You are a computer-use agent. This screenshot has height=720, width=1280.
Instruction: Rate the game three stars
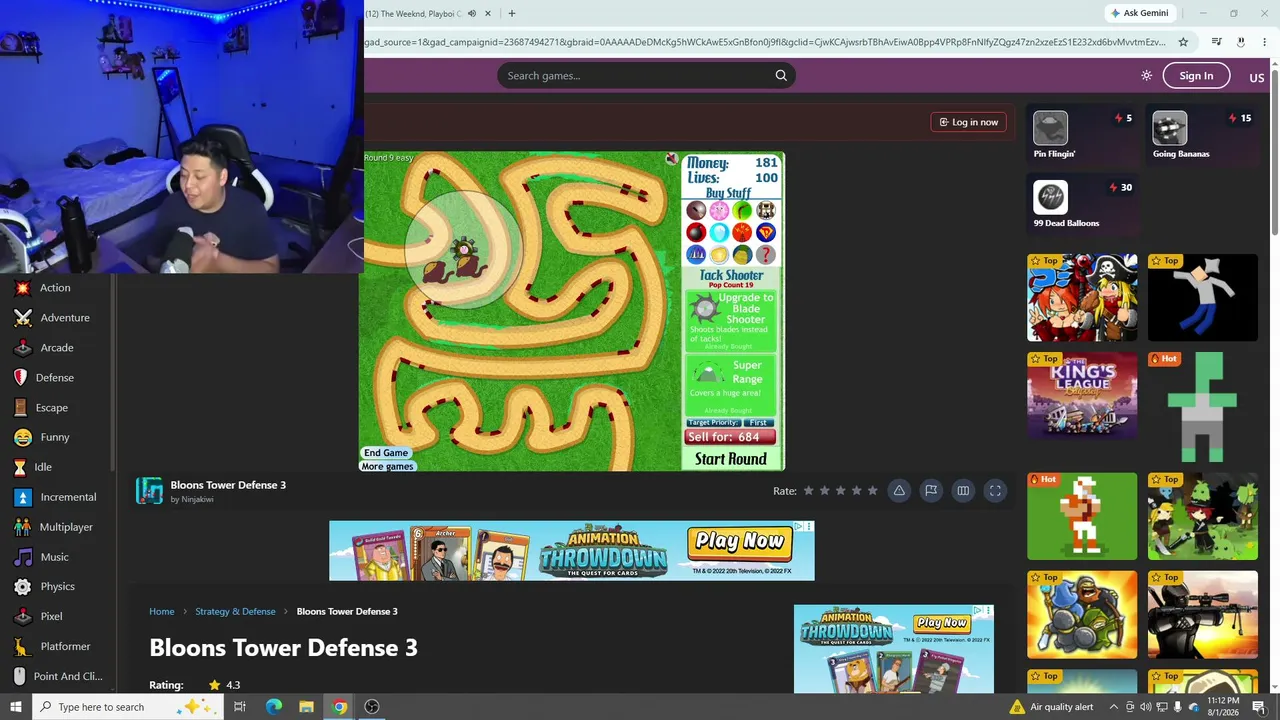[840, 490]
